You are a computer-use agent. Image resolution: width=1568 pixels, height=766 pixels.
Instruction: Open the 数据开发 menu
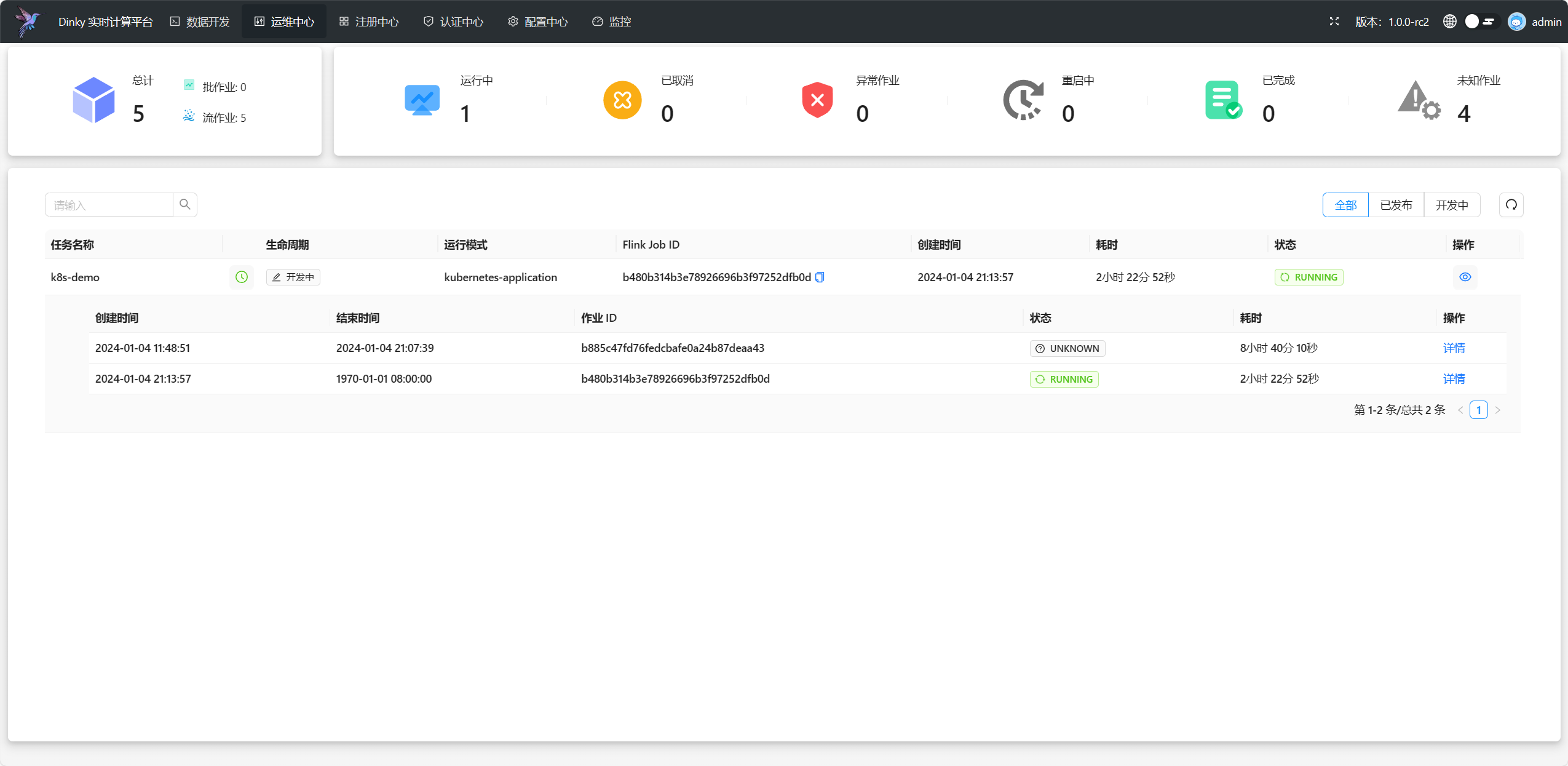click(200, 22)
